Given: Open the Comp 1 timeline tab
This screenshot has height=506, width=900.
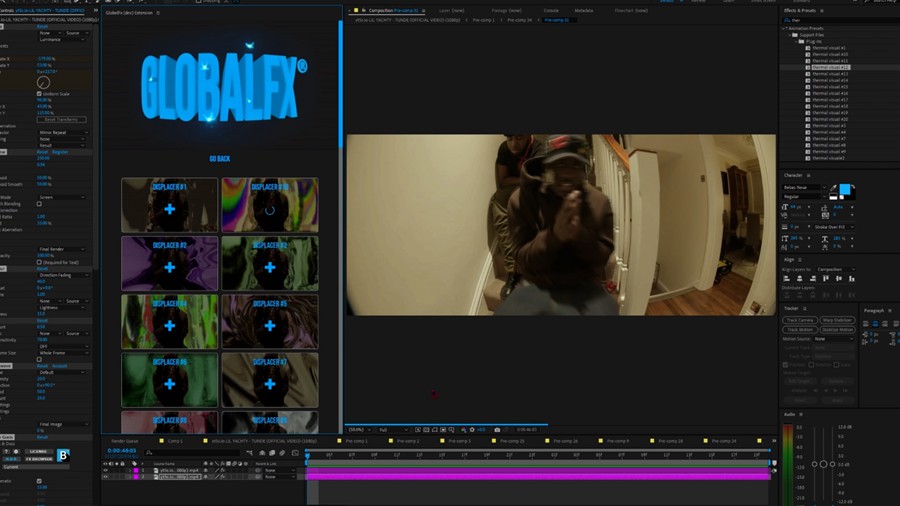Looking at the screenshot, I should (174, 441).
